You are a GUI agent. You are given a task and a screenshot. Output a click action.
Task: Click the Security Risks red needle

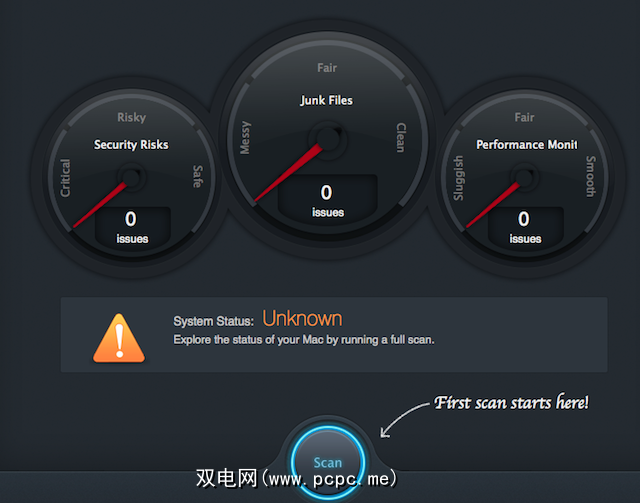(100, 204)
